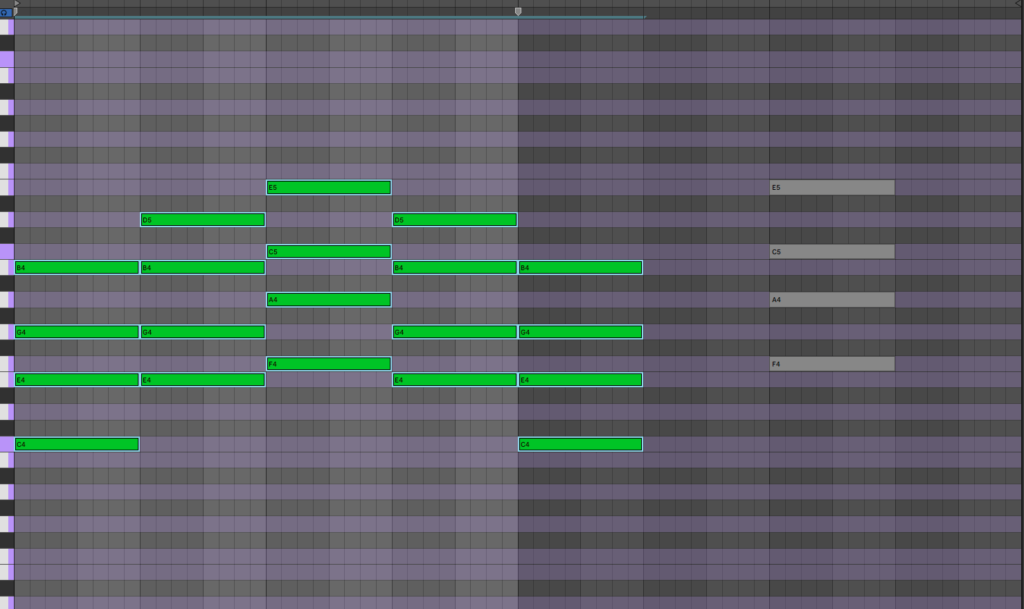Click the first C4 note

[x=76, y=444]
